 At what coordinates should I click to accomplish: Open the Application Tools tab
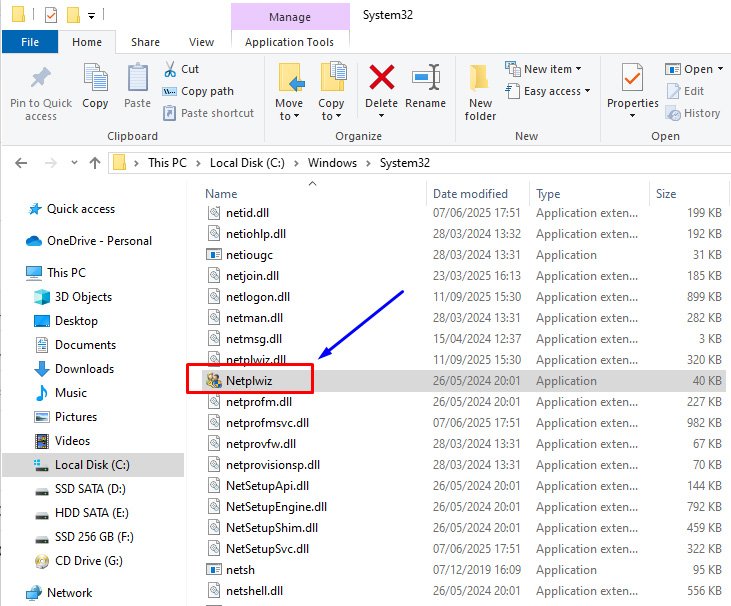click(290, 42)
